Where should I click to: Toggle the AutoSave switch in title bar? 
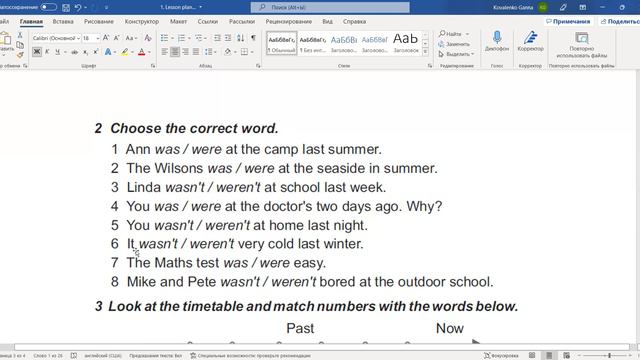point(49,7)
